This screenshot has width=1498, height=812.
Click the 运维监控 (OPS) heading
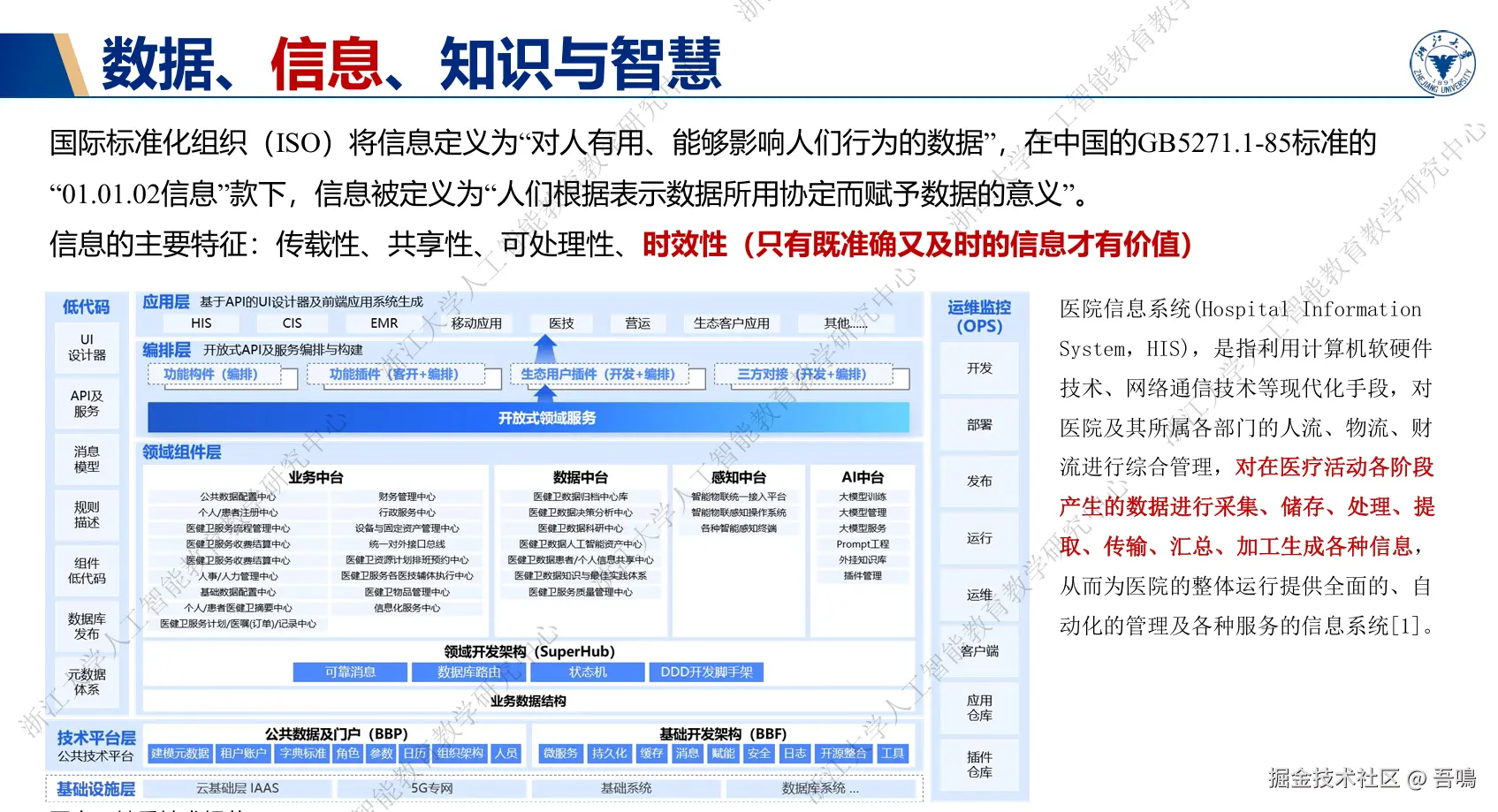point(979,316)
